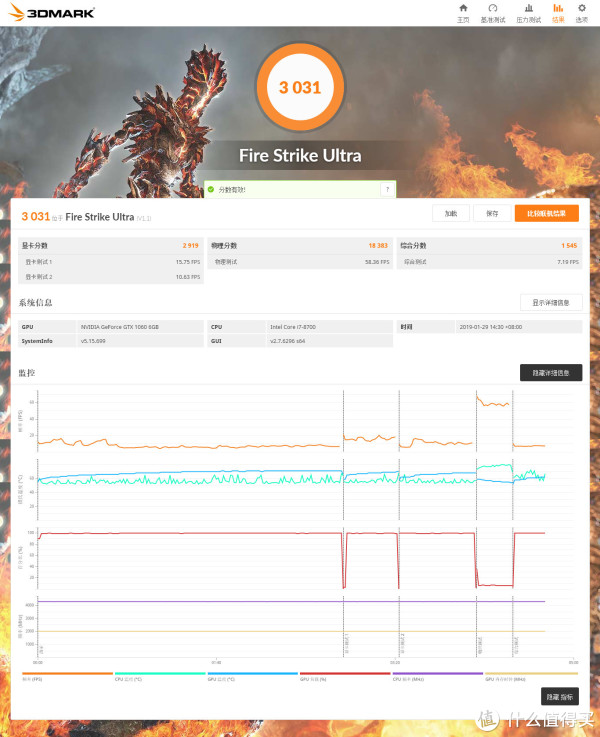The width and height of the screenshot is (600, 737).
Task: Select GUI version v2.7.6296 s64
Action: click(288, 341)
